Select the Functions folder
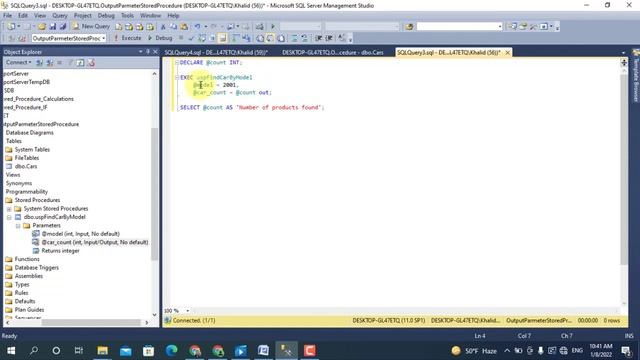The height and width of the screenshot is (360, 640). (x=27, y=259)
